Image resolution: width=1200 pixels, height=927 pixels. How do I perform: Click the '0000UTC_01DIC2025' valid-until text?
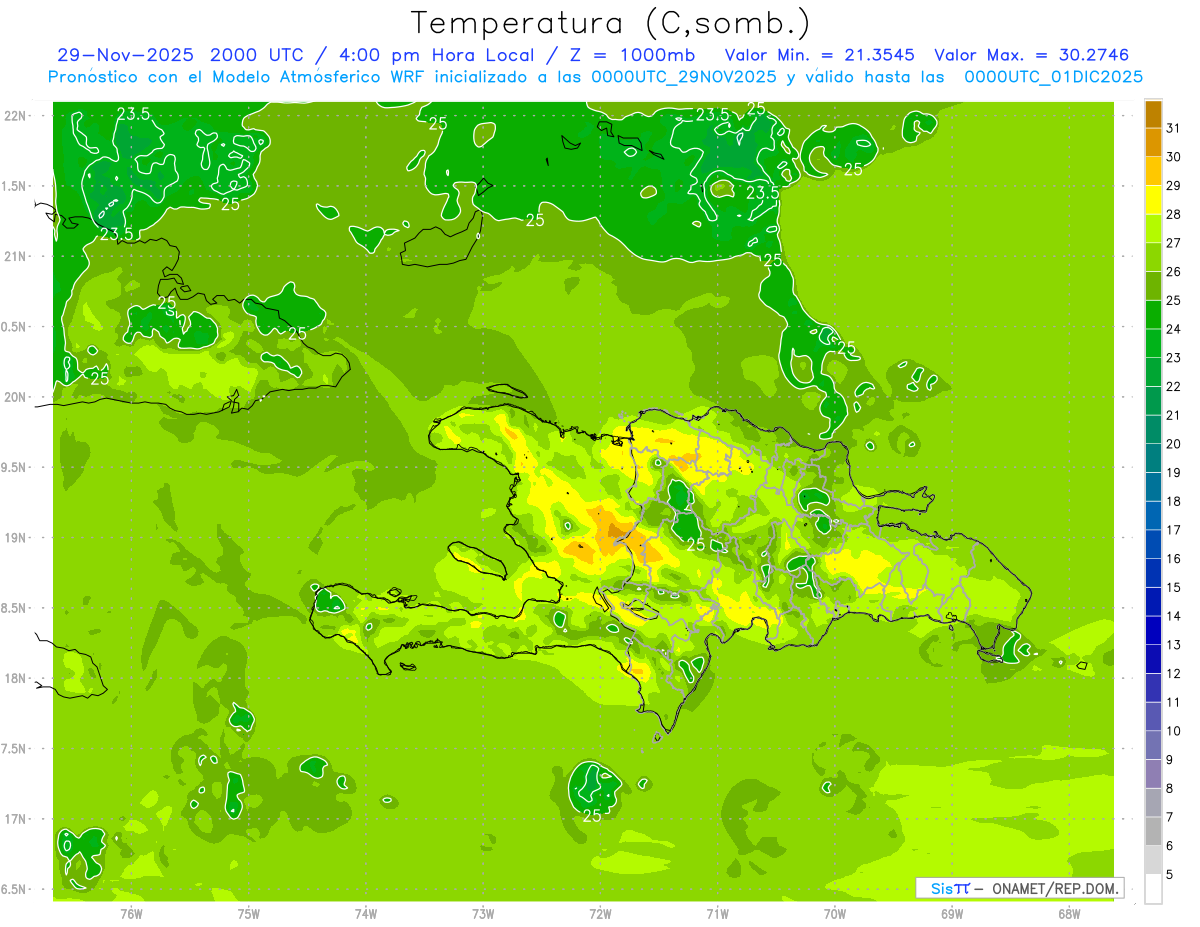coord(1053,77)
